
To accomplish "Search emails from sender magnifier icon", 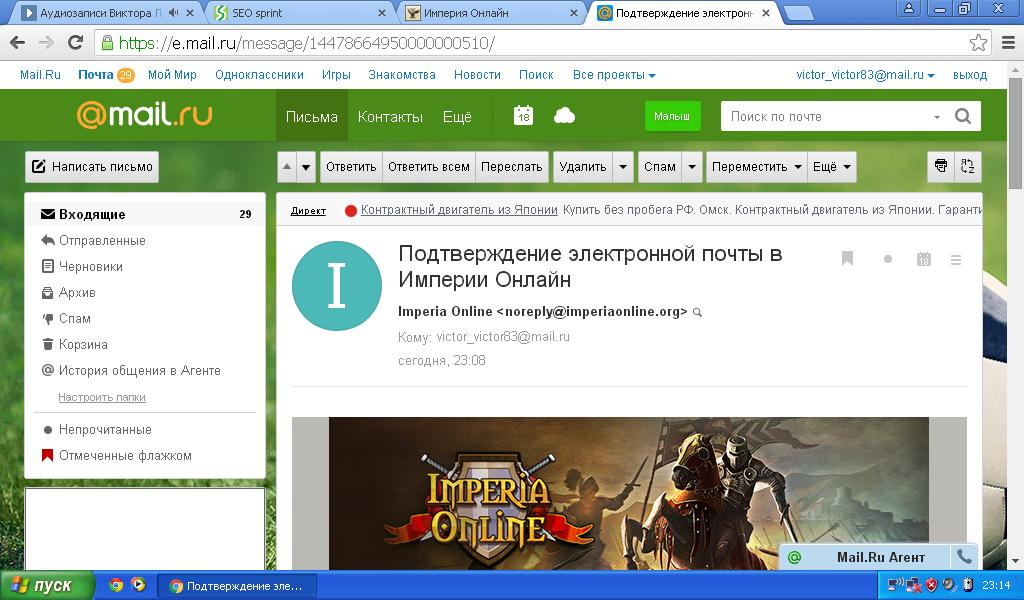I will (x=697, y=312).
